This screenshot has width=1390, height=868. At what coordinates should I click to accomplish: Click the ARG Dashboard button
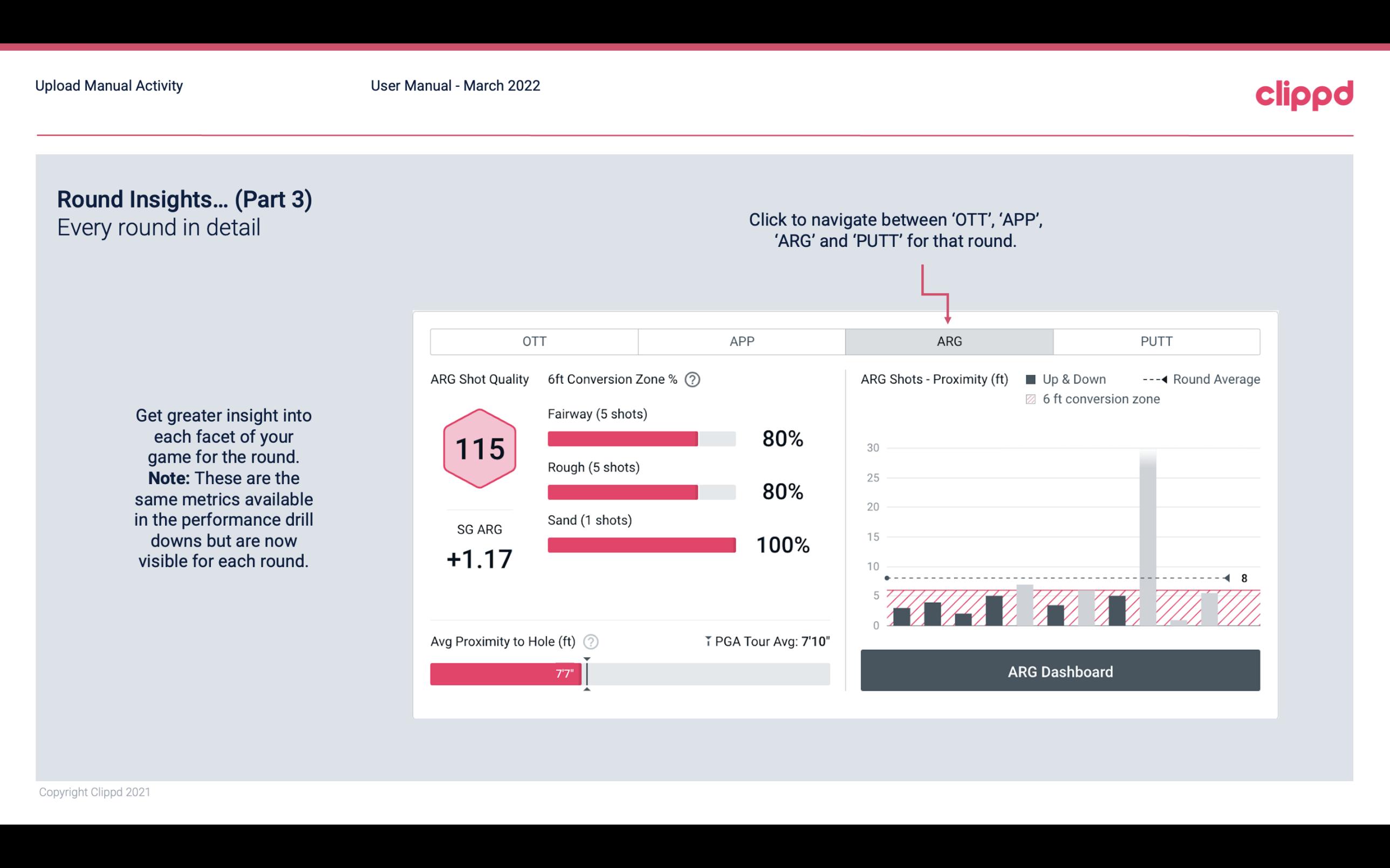(1061, 670)
